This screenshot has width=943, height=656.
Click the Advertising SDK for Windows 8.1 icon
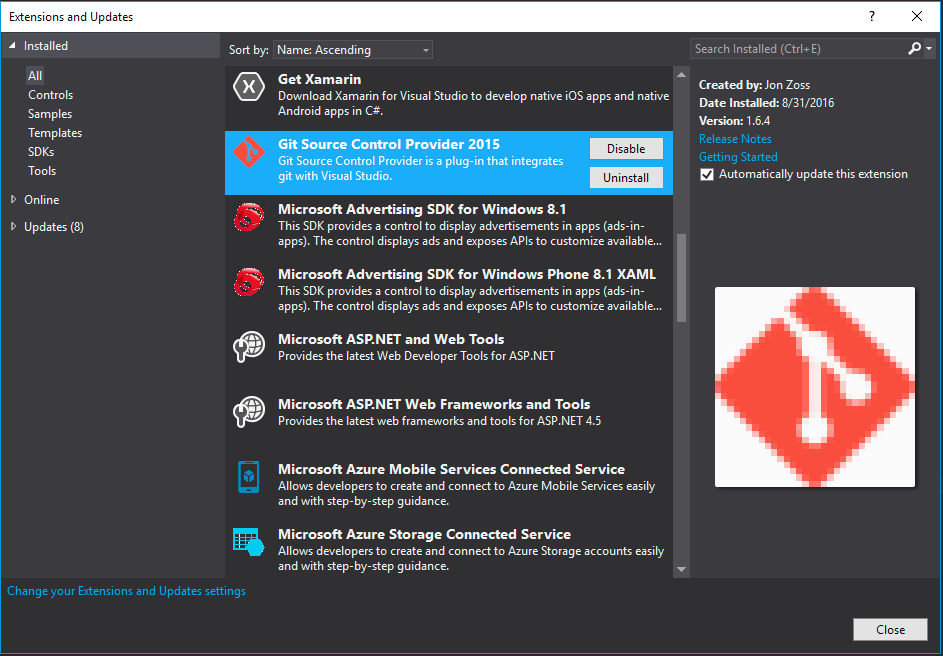(248, 216)
